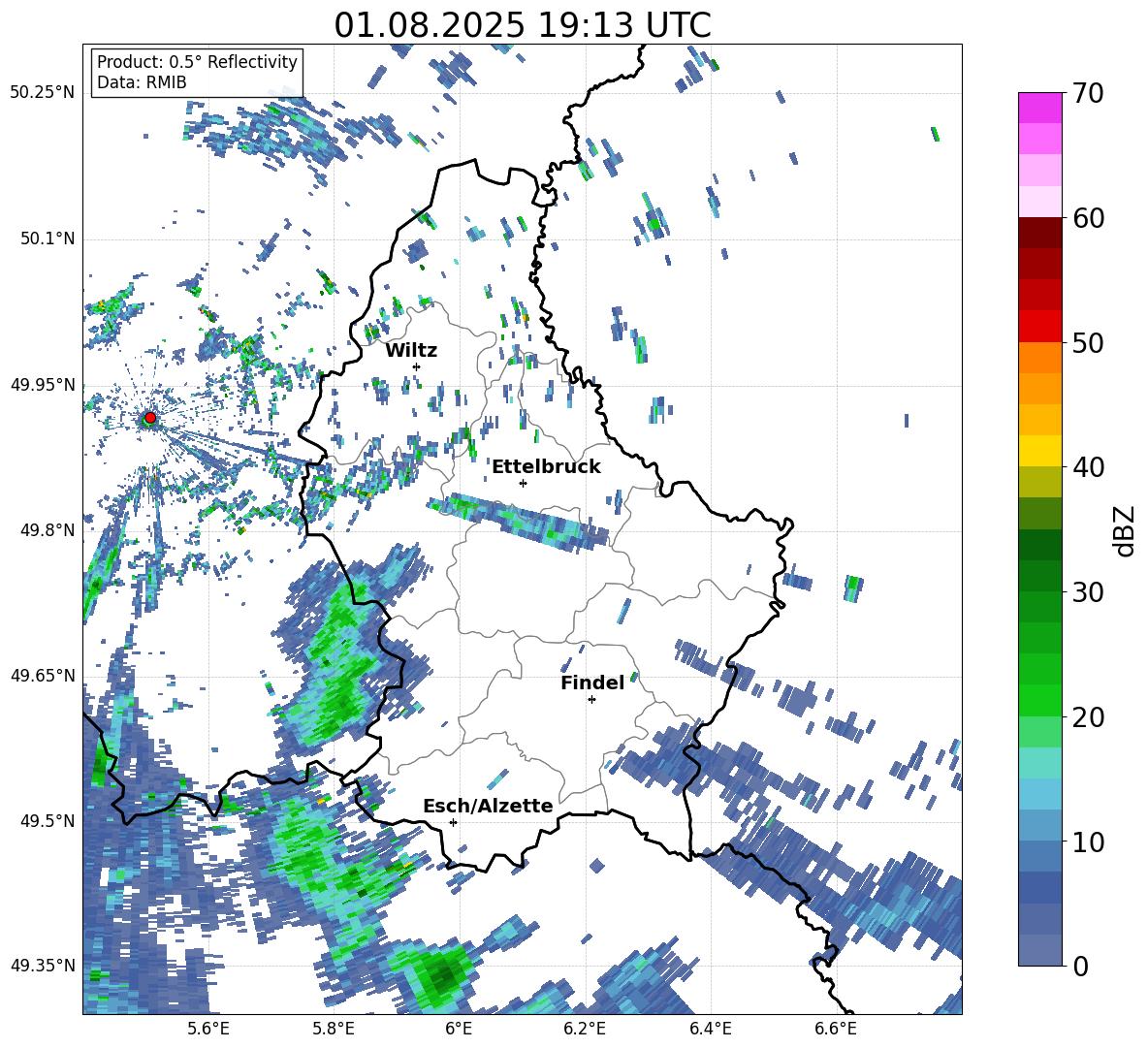The image size is (1148, 1048).
Task: Click the 'dBZ' colorbar axis label
Action: click(x=1126, y=530)
